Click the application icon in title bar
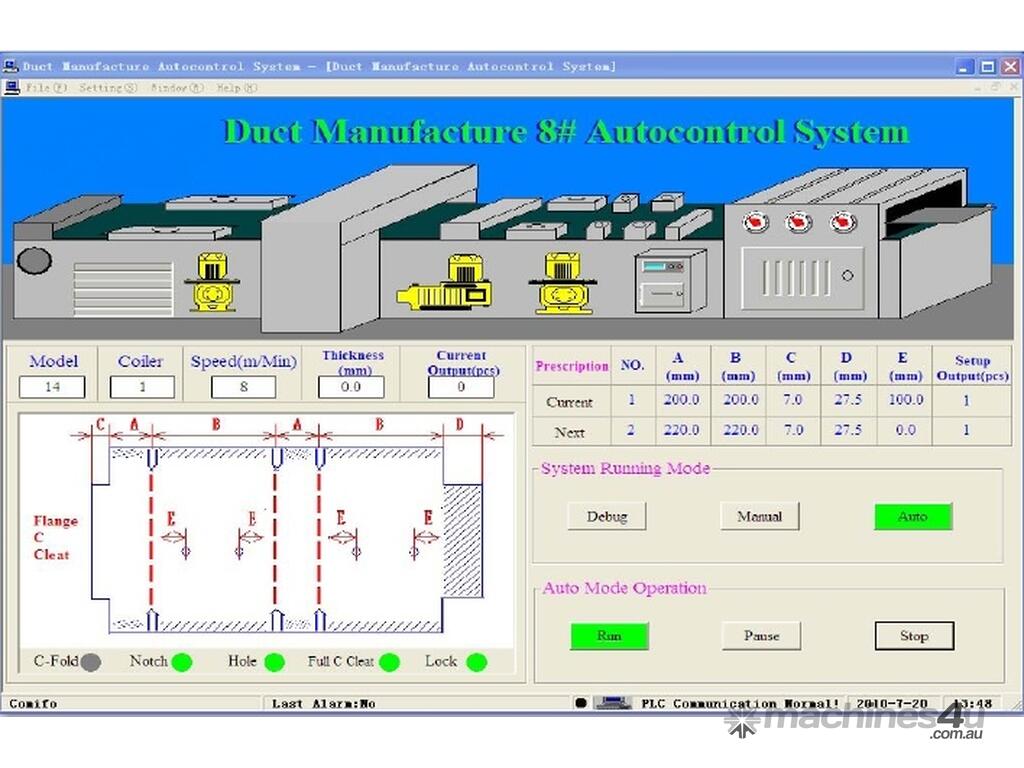 click(11, 67)
